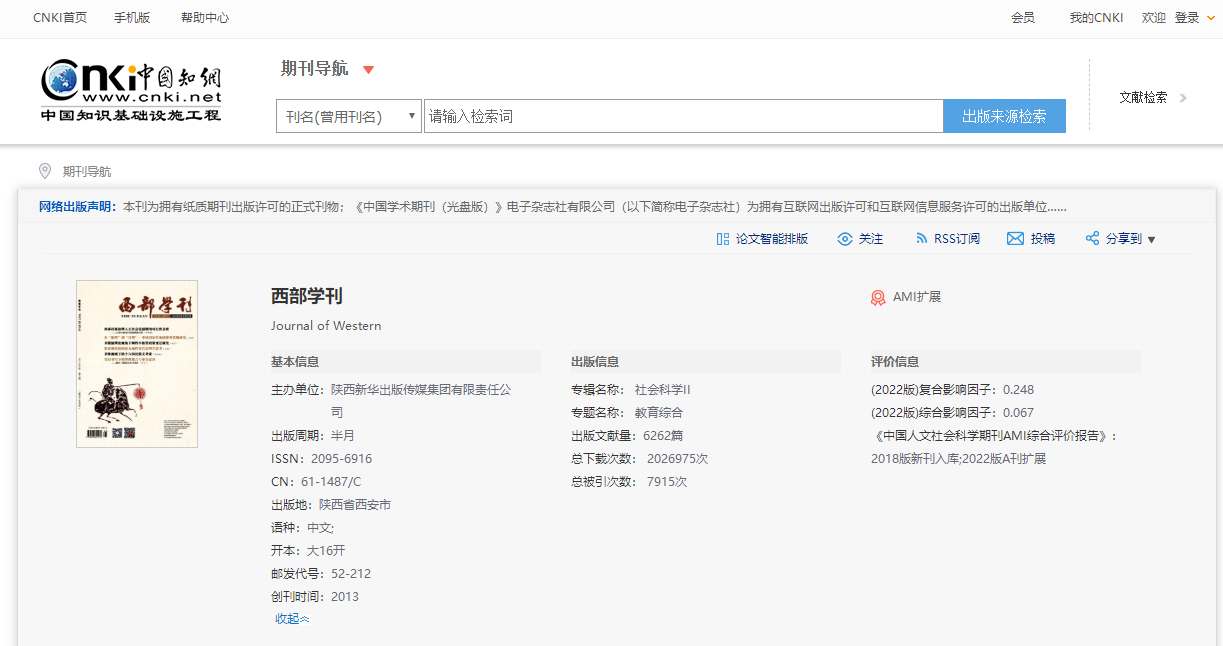Click 专题名称 value 教育综合
This screenshot has width=1223, height=646.
pyautogui.click(x=659, y=413)
